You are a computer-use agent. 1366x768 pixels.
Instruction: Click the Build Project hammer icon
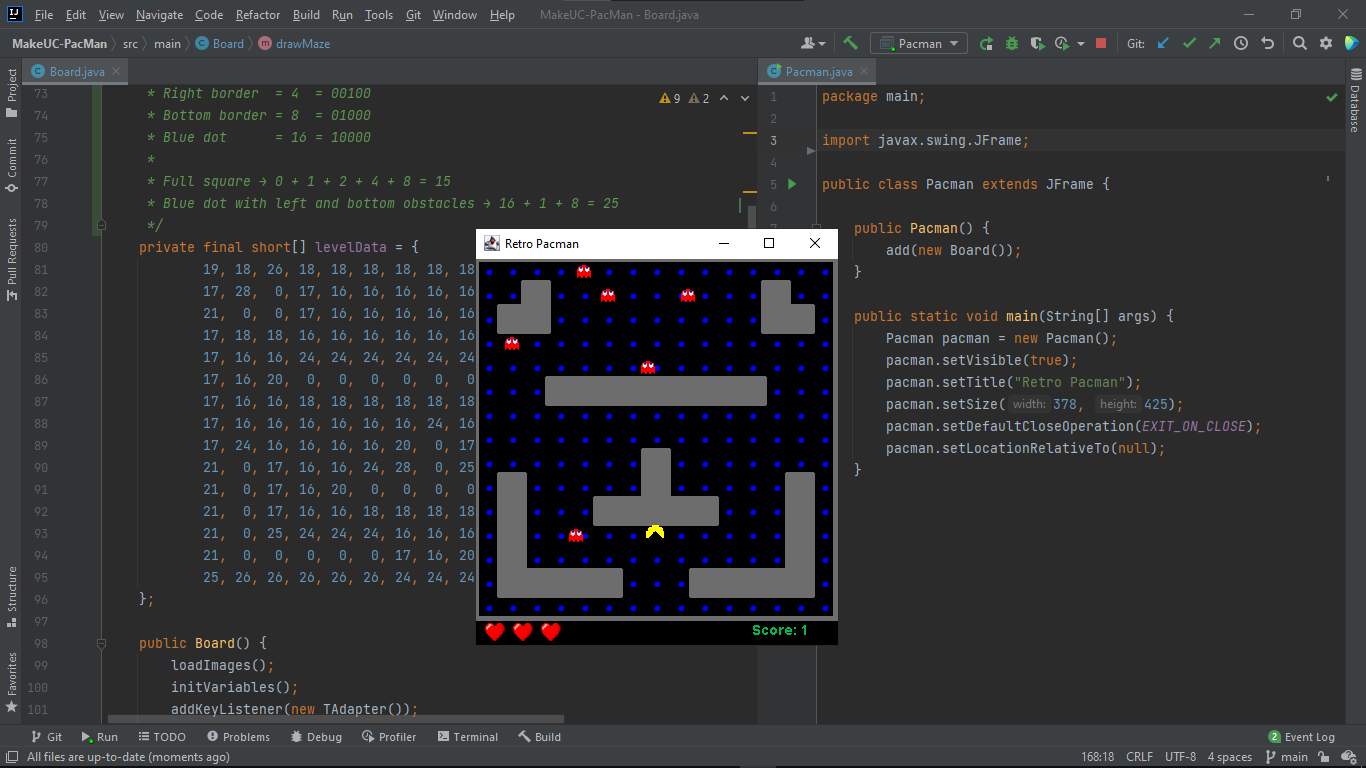(x=850, y=43)
